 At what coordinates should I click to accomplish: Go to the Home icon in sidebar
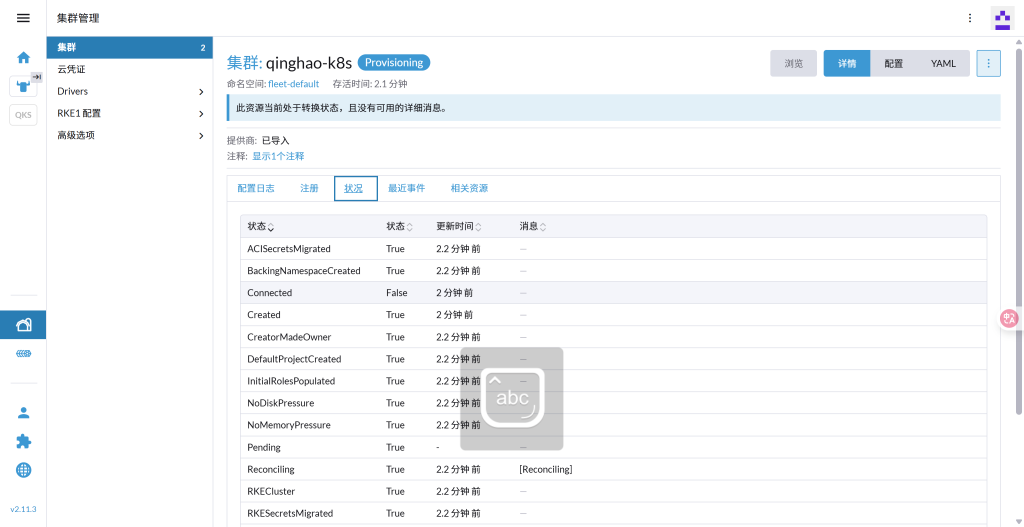click(23, 58)
